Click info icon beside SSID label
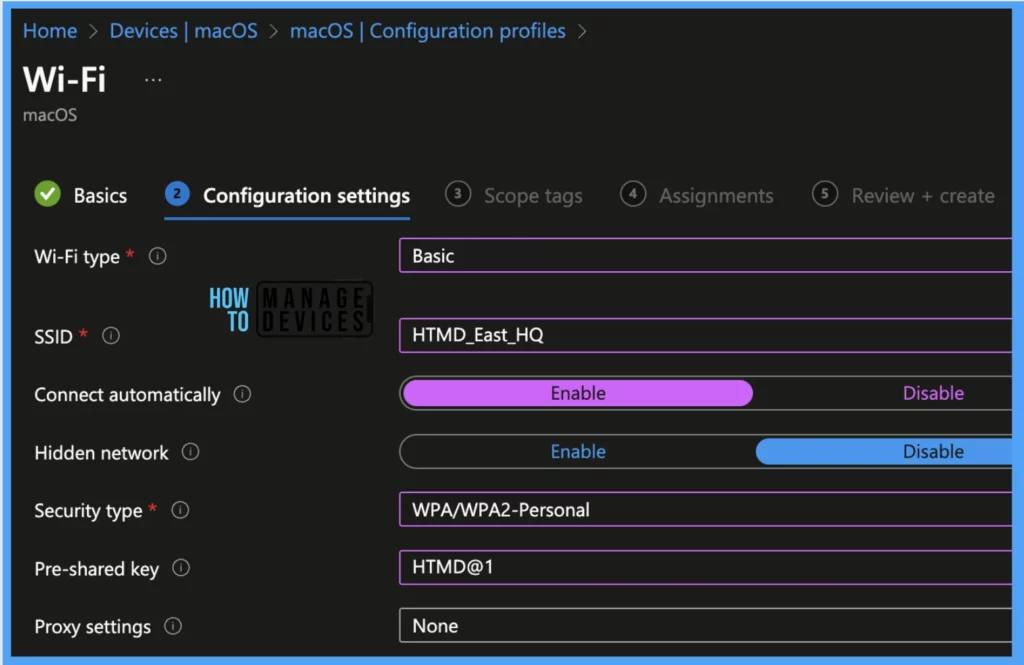Screen dimensions: 1024x665 tap(111, 336)
